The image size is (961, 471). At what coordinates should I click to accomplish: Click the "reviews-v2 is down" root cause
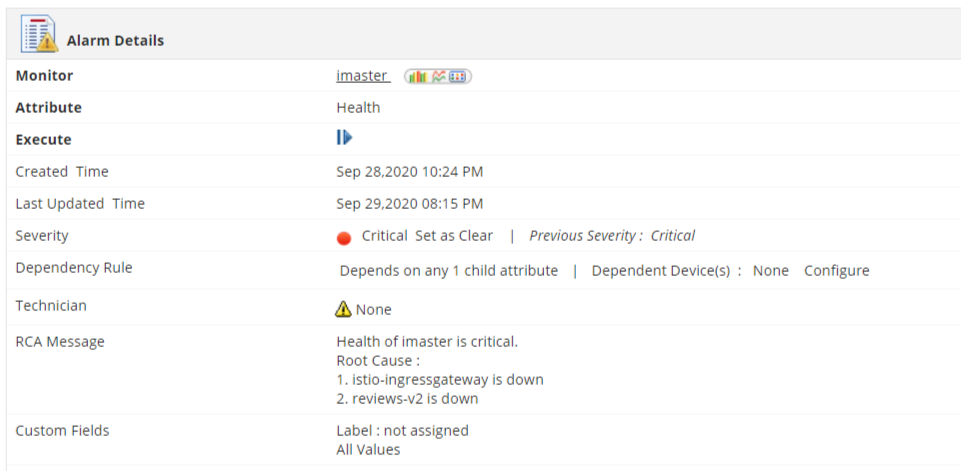pos(407,399)
